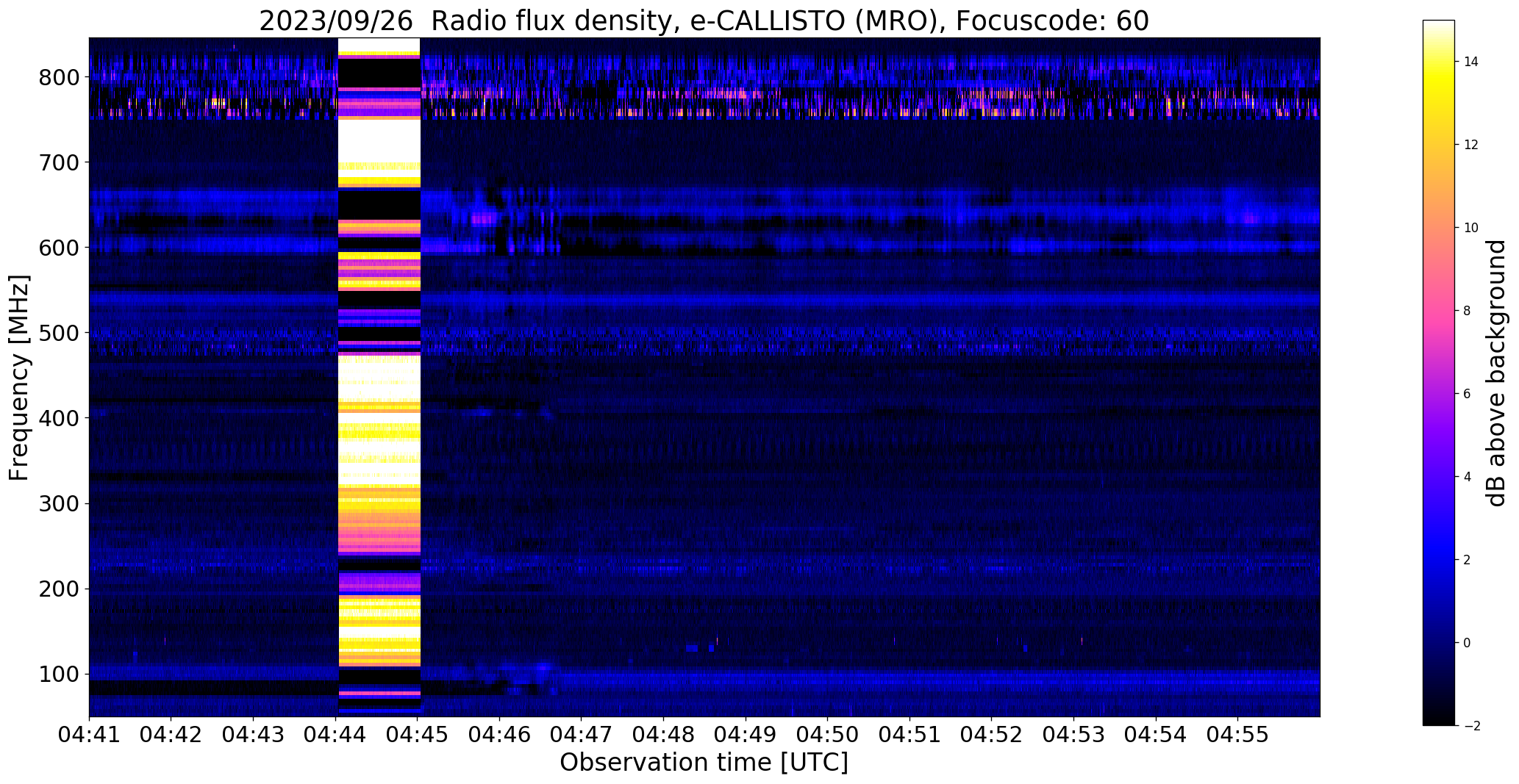Click the 100 frequency tick label
This screenshot has height=784, width=1519.
point(59,674)
